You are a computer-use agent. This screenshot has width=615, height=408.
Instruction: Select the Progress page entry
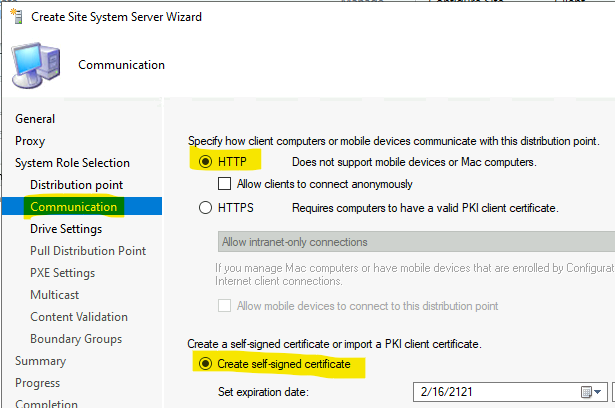click(x=38, y=383)
